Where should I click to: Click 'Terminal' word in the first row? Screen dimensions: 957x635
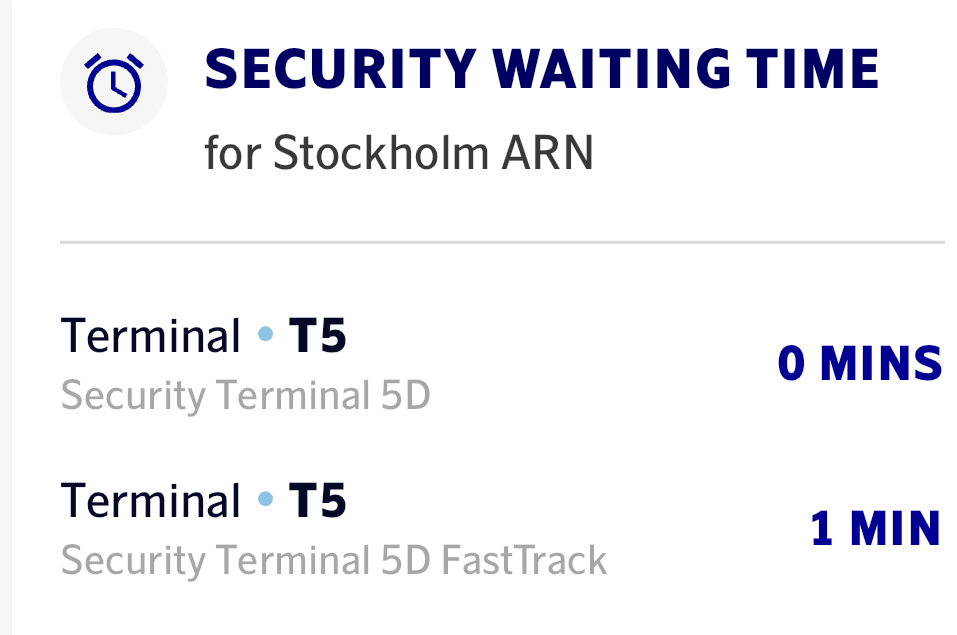point(150,336)
